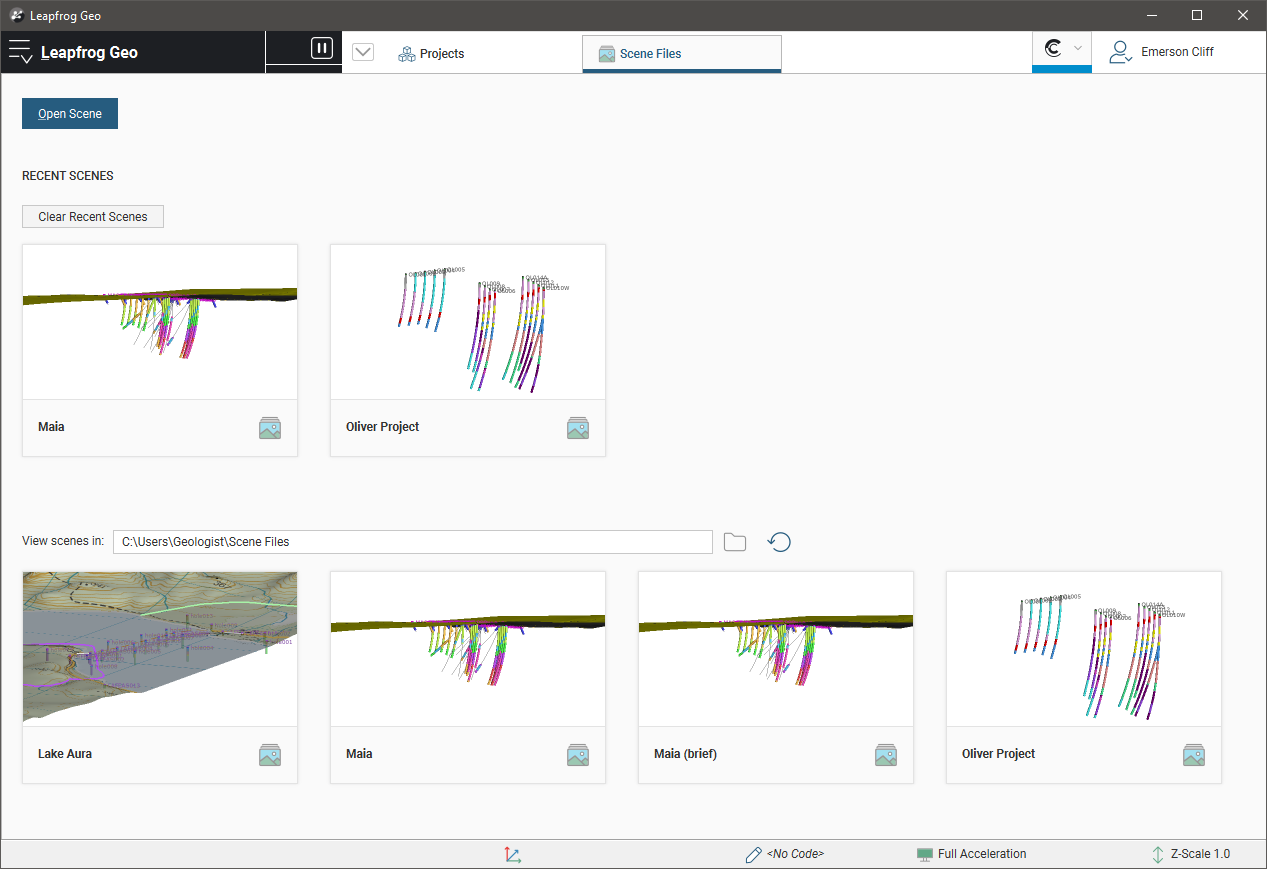The width and height of the screenshot is (1267, 869).
Task: Click the Z-Scale 1.0 status entry
Action: click(1190, 854)
